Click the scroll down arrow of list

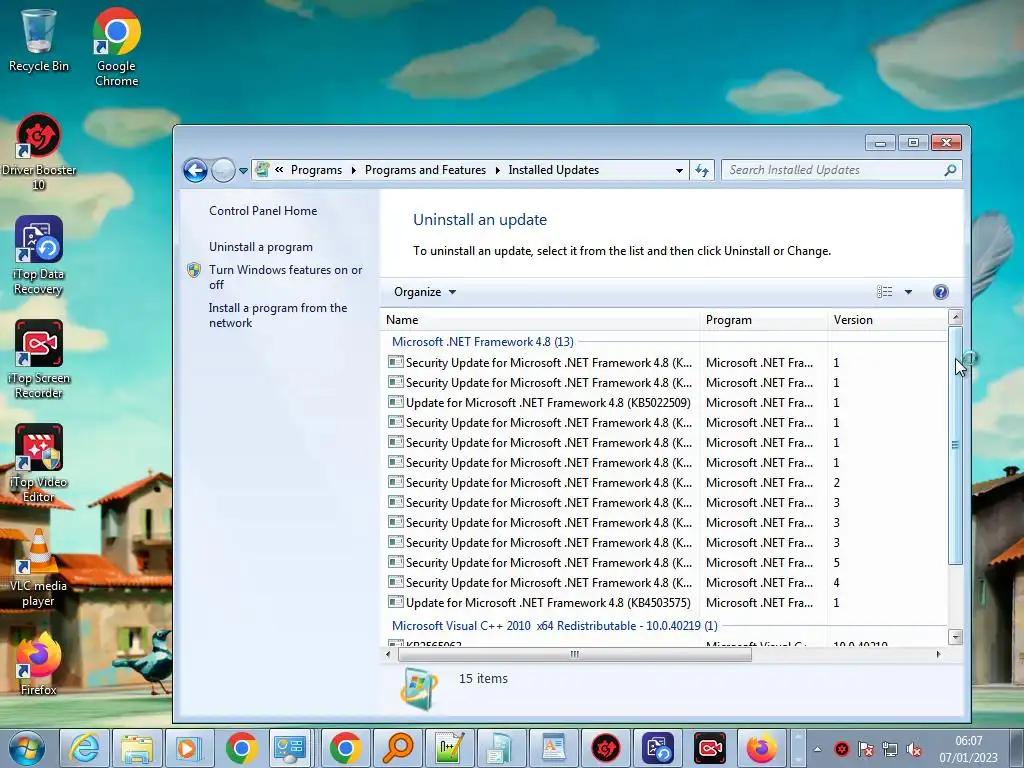click(955, 637)
